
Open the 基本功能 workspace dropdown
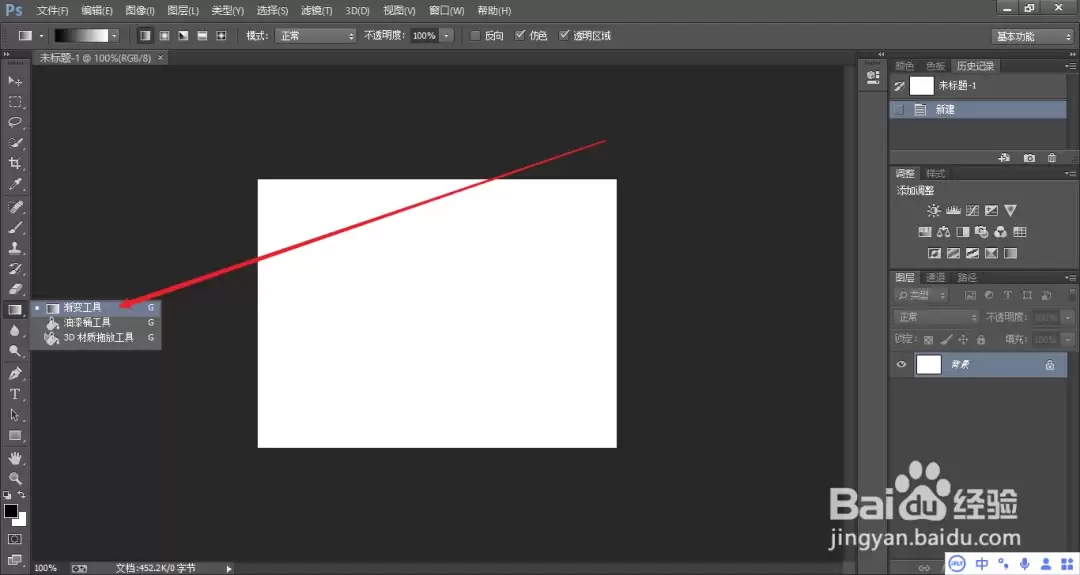[1032, 36]
